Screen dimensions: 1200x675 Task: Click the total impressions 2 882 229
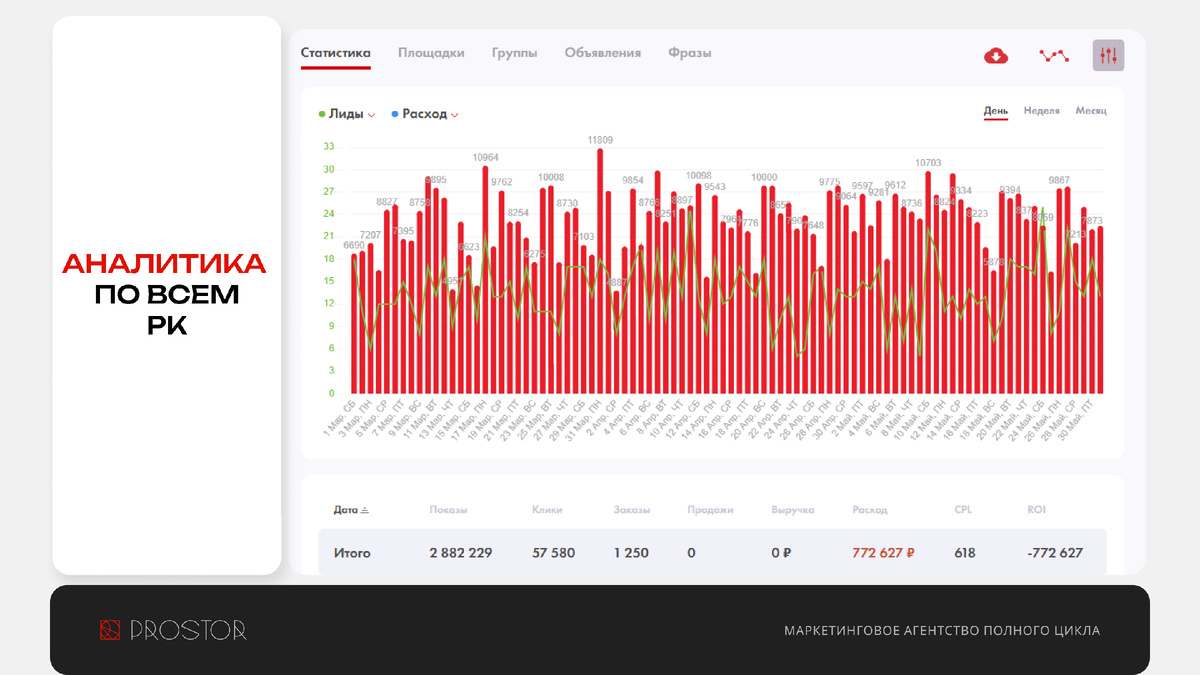click(x=461, y=553)
